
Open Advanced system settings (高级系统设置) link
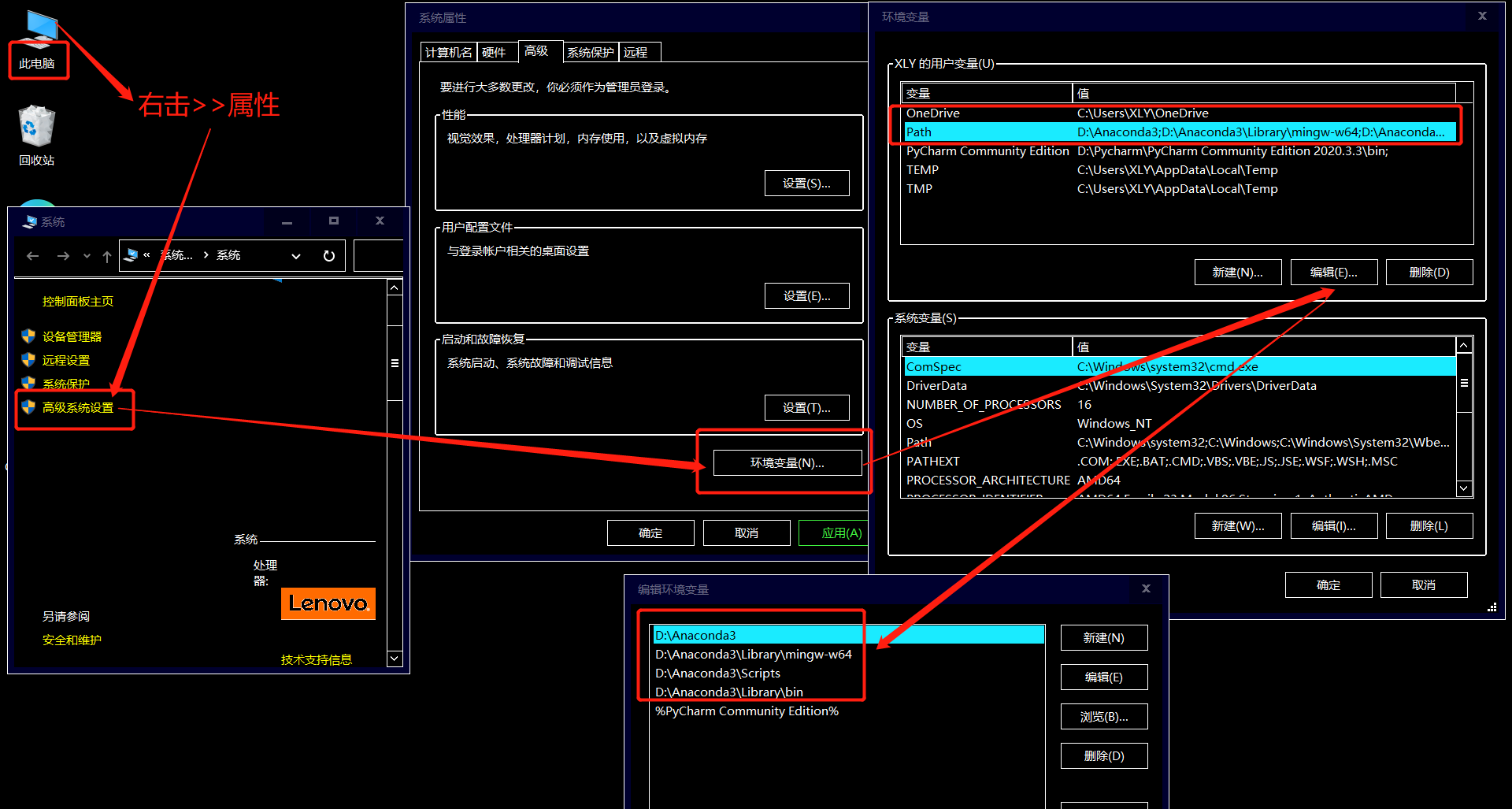[78, 408]
